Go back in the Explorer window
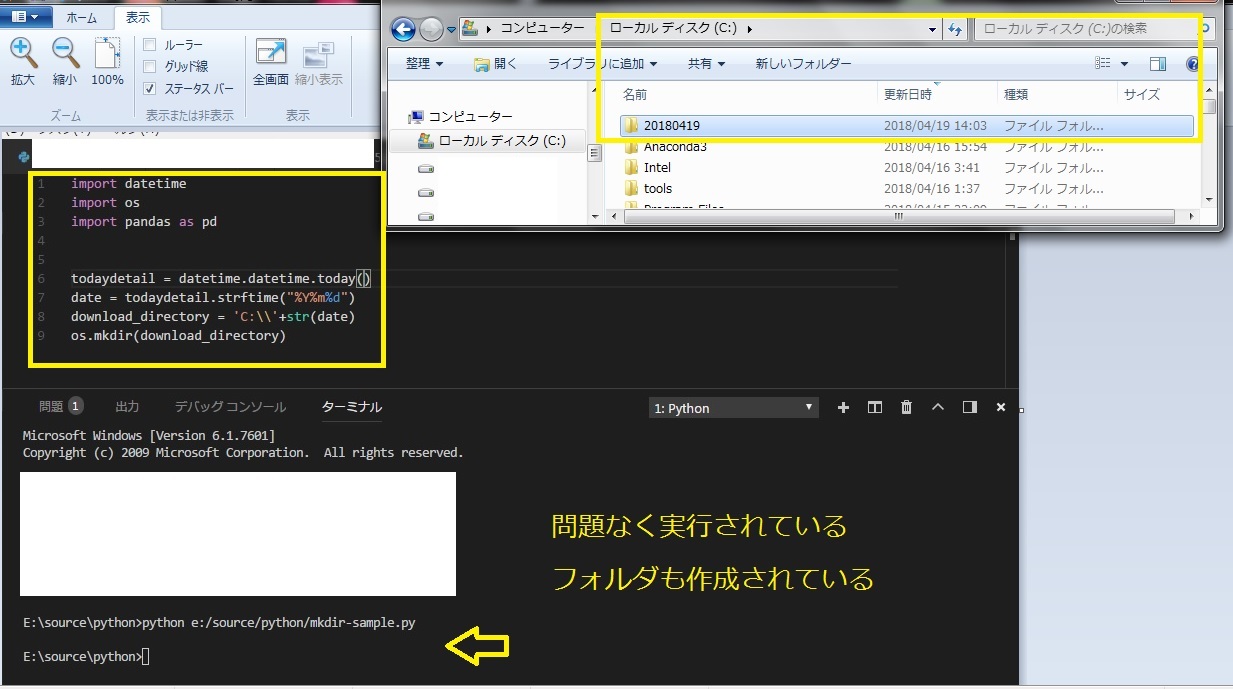 coord(405,29)
